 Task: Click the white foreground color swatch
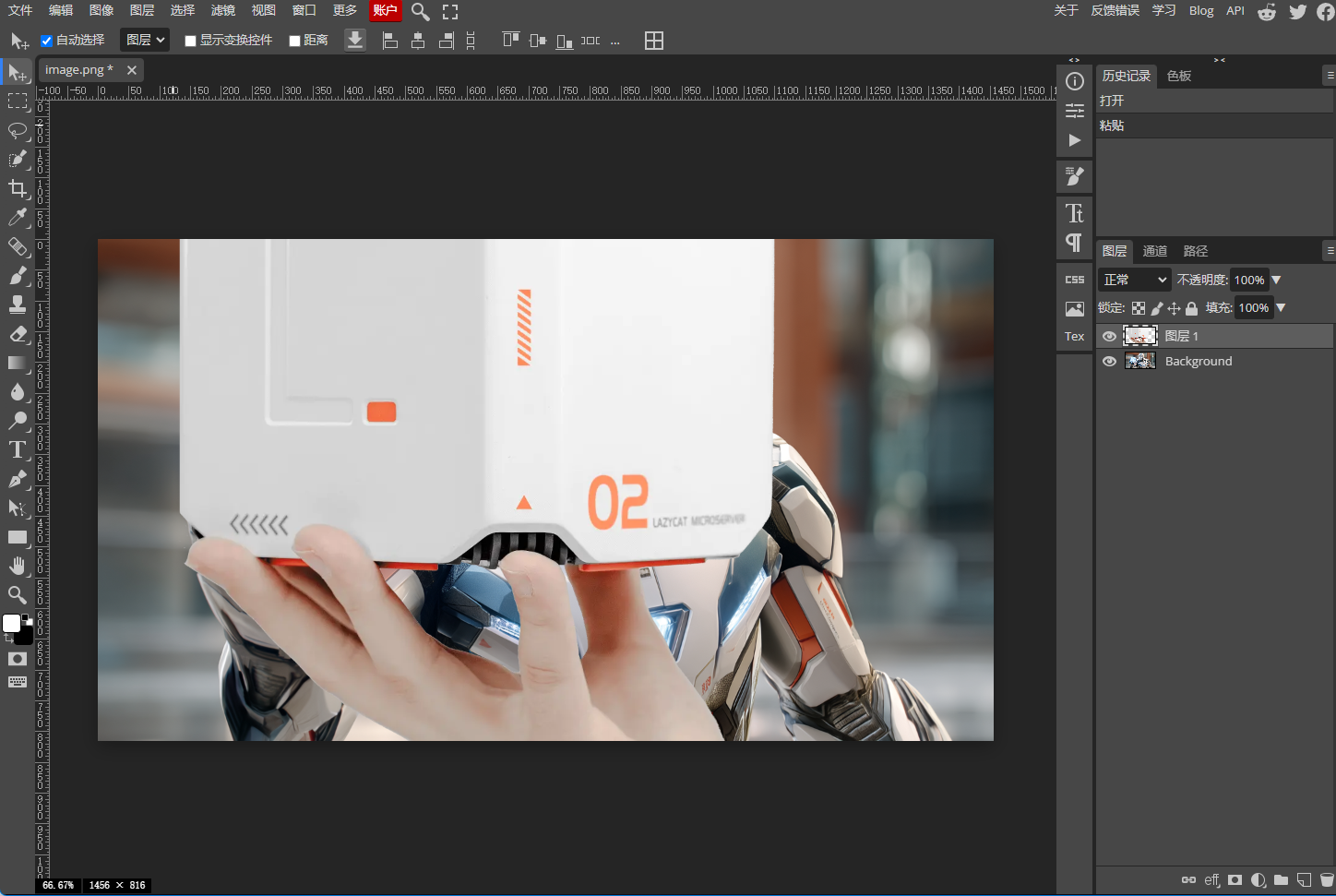11,623
